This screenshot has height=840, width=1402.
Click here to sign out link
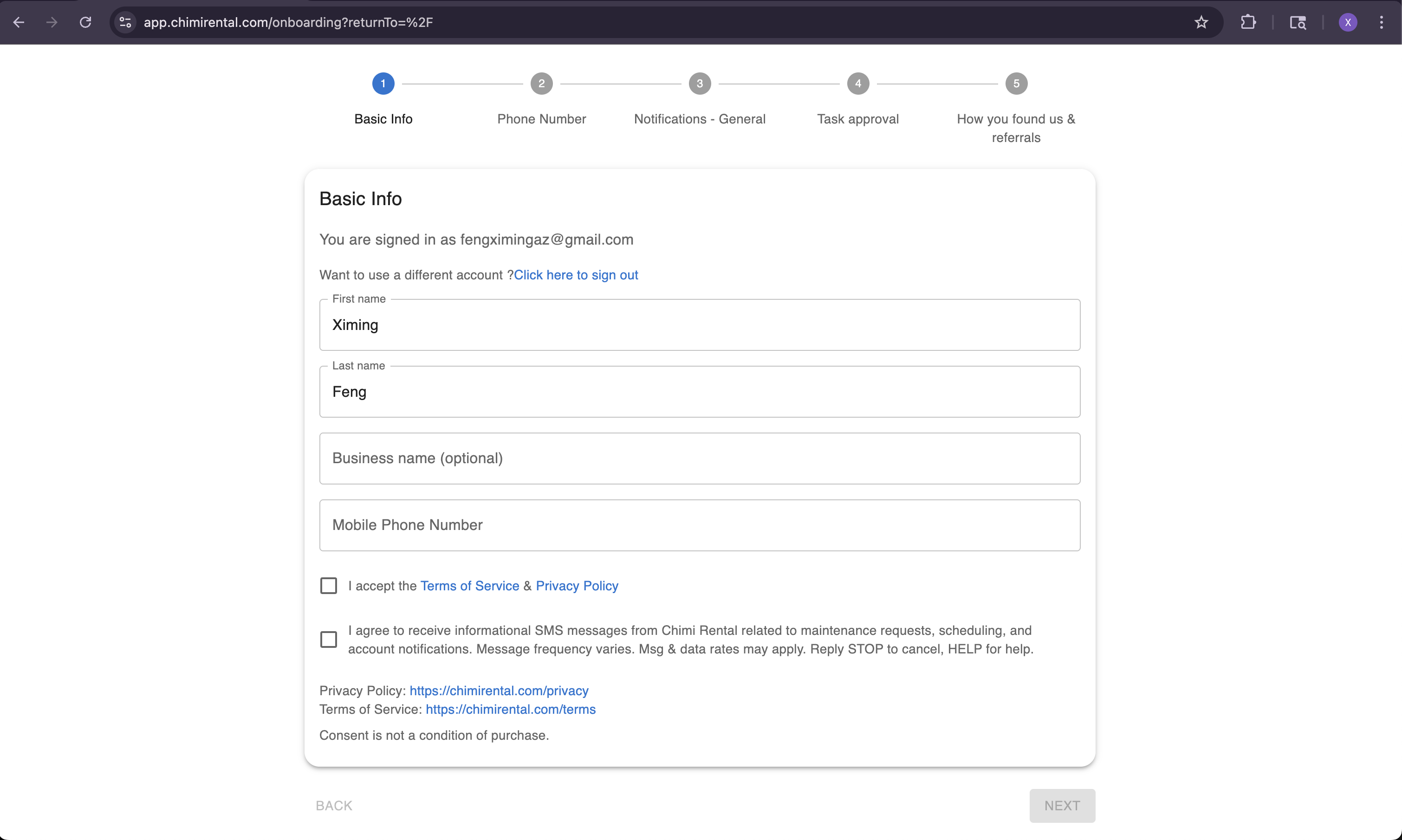[x=575, y=275]
